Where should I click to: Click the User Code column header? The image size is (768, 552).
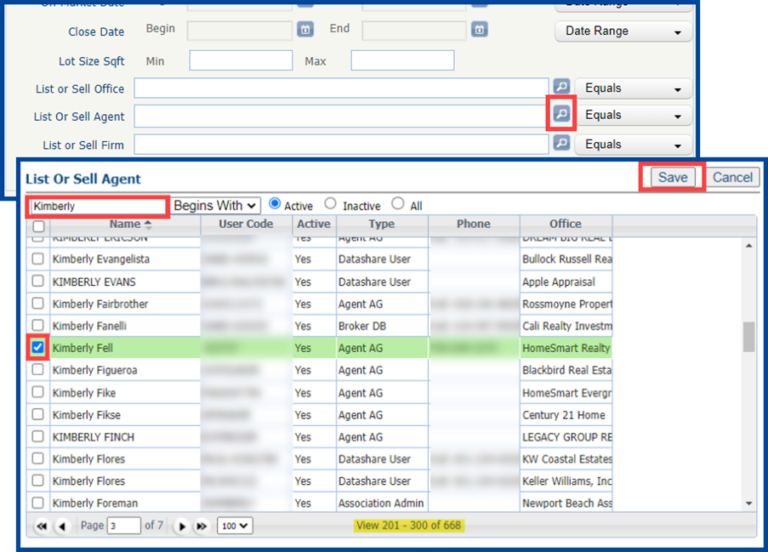point(246,224)
